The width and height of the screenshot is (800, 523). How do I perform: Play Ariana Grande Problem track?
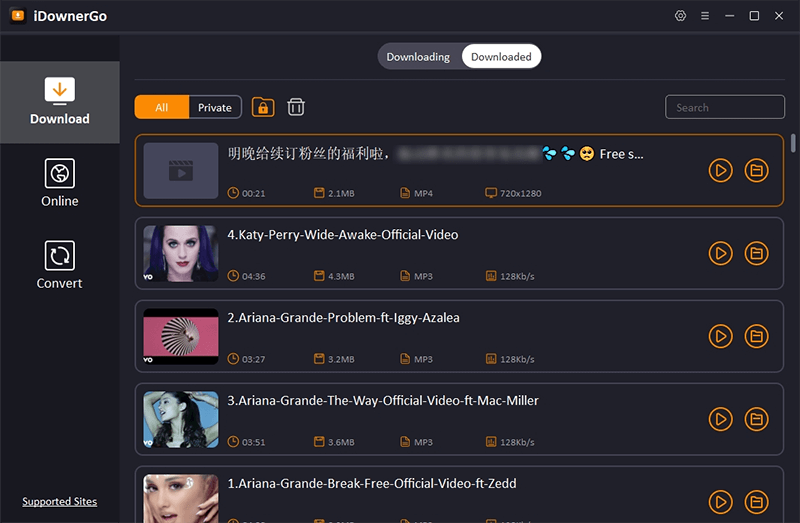[x=720, y=336]
